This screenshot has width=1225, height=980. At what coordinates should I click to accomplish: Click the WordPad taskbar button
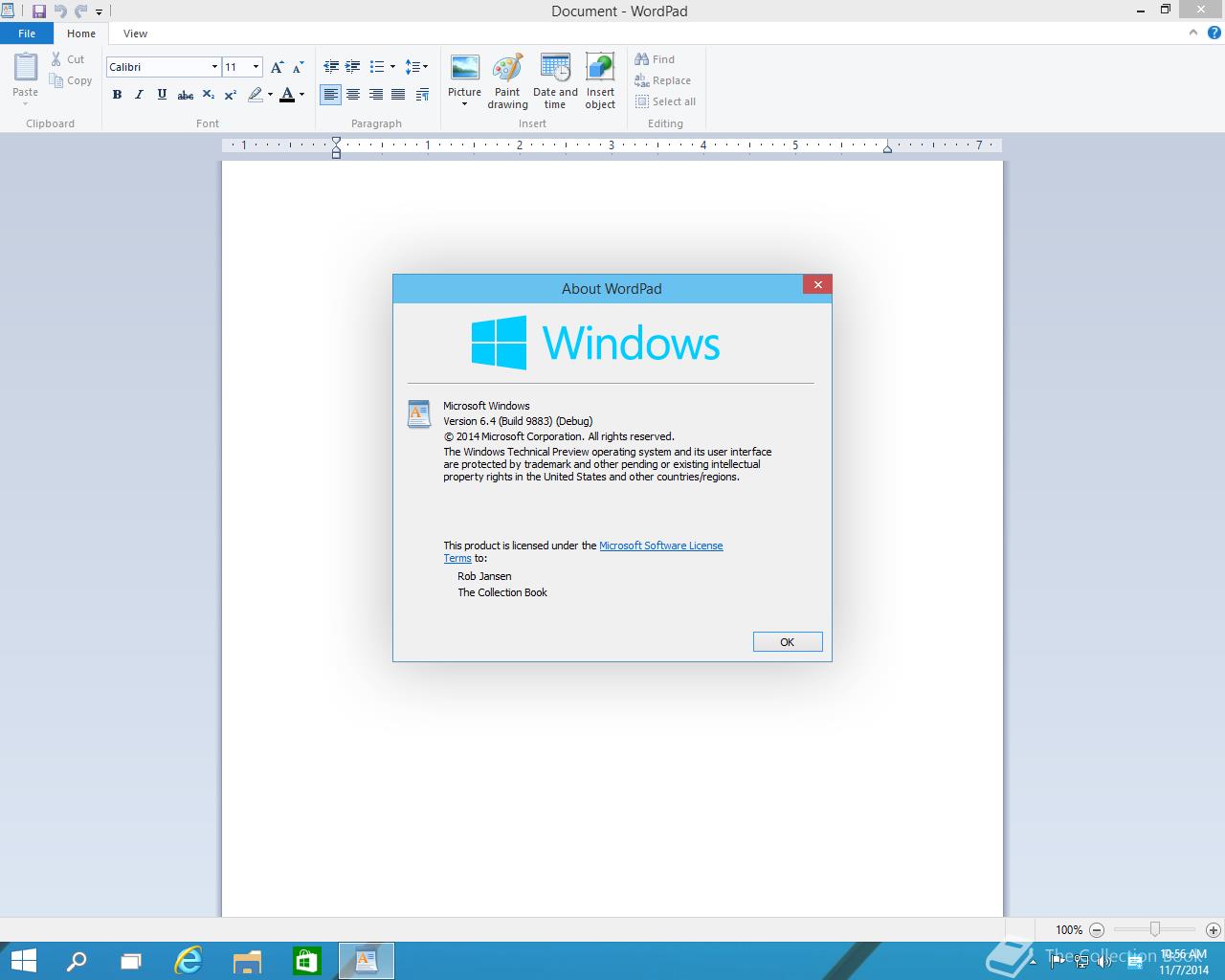coord(366,961)
